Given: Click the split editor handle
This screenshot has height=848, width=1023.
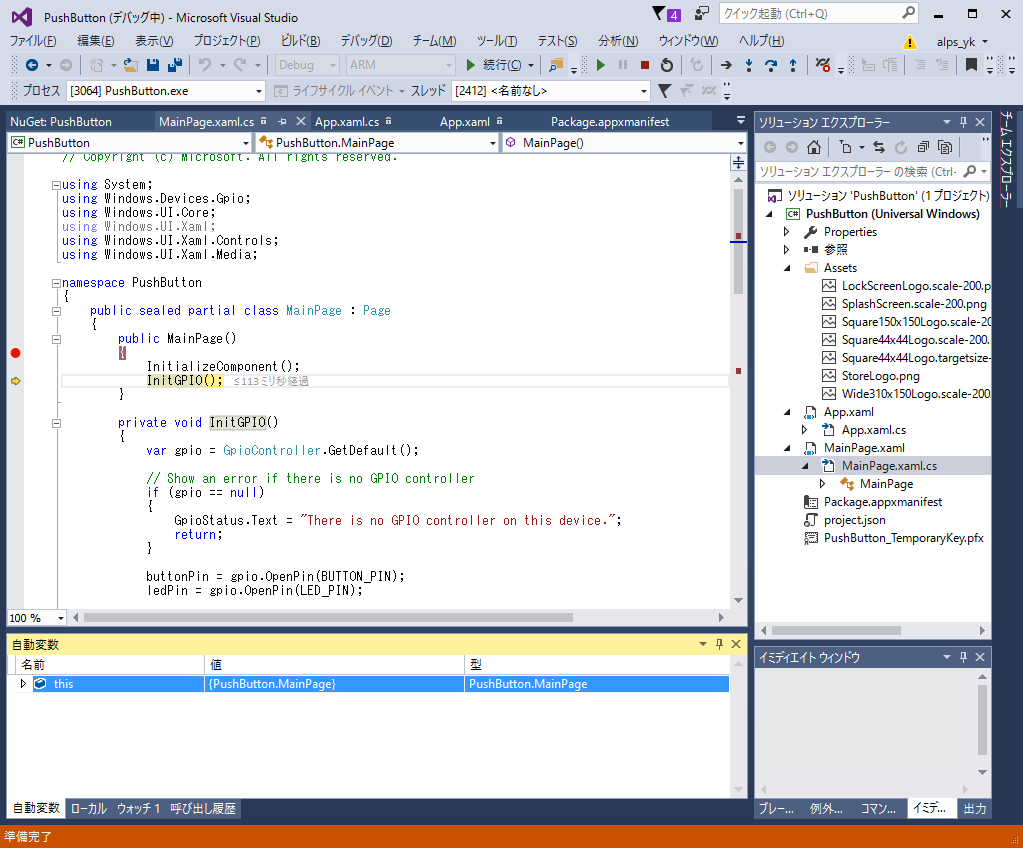Looking at the screenshot, I should click(x=739, y=162).
